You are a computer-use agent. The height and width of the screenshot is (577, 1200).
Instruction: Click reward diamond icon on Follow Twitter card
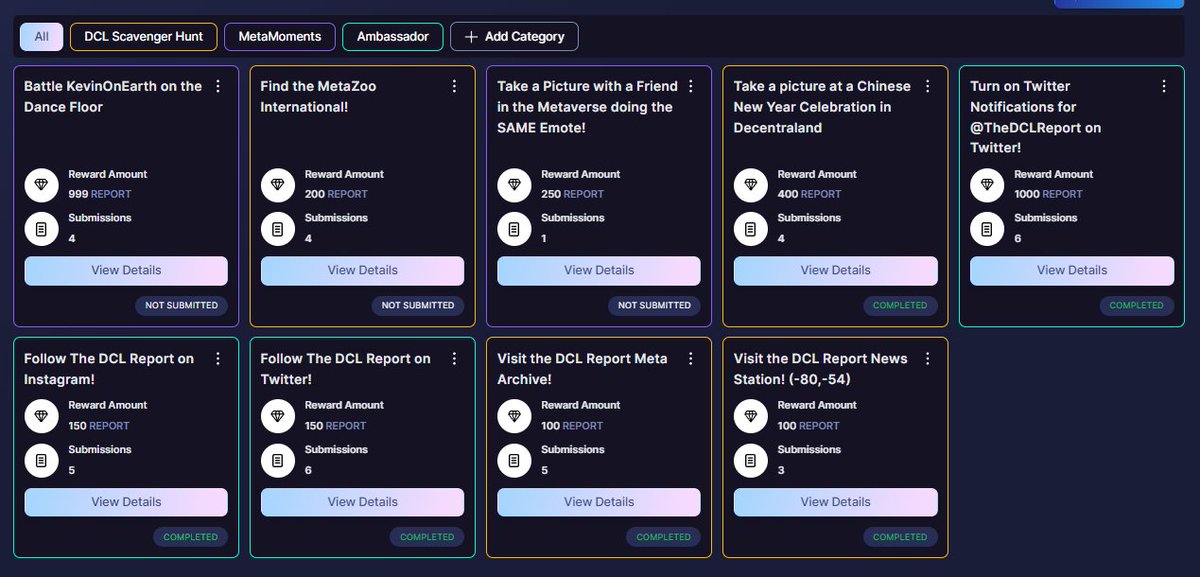coord(277,416)
